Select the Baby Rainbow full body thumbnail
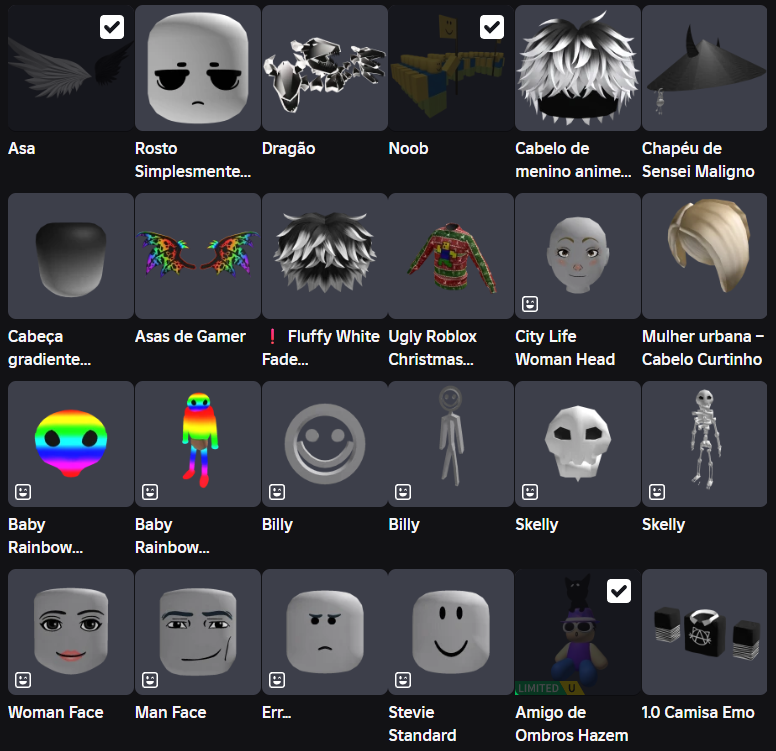The width and height of the screenshot is (776, 751). [197, 444]
